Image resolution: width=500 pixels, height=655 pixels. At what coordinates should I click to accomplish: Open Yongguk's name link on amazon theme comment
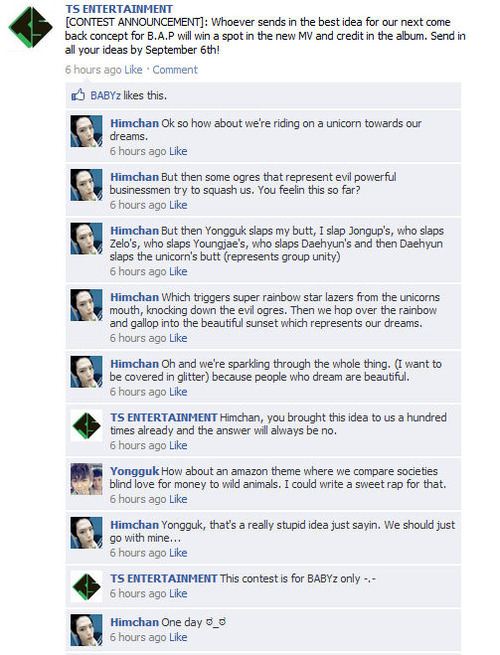(x=135, y=471)
